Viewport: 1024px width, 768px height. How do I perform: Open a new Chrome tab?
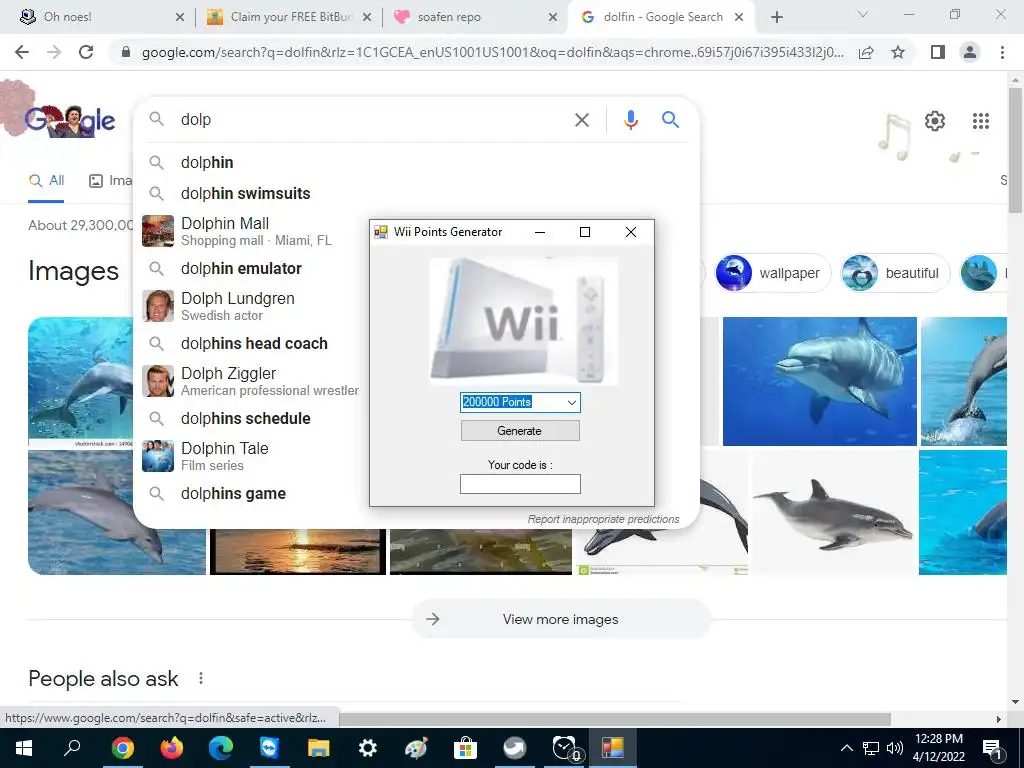[776, 17]
